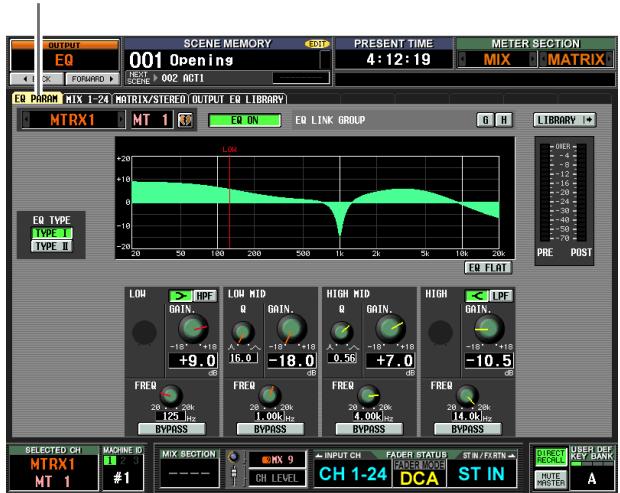Select EQ TYPE I
The height and width of the screenshot is (493, 620).
click(x=52, y=233)
